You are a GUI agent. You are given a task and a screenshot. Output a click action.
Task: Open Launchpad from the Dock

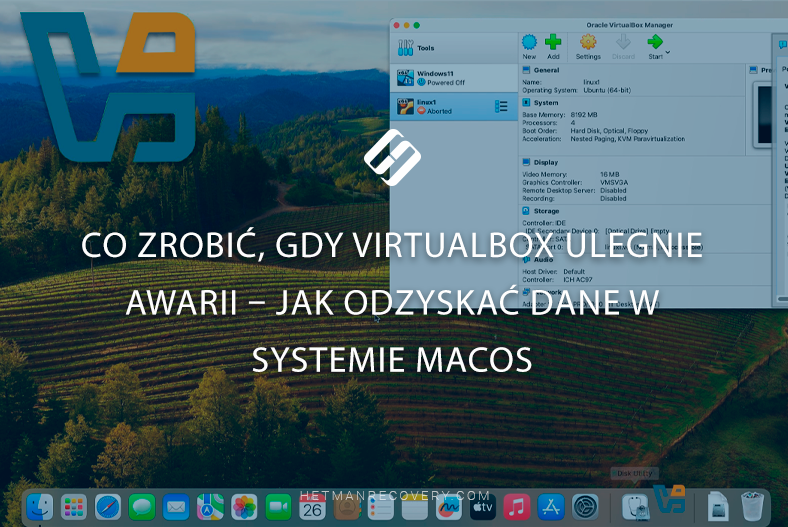pyautogui.click(x=74, y=506)
